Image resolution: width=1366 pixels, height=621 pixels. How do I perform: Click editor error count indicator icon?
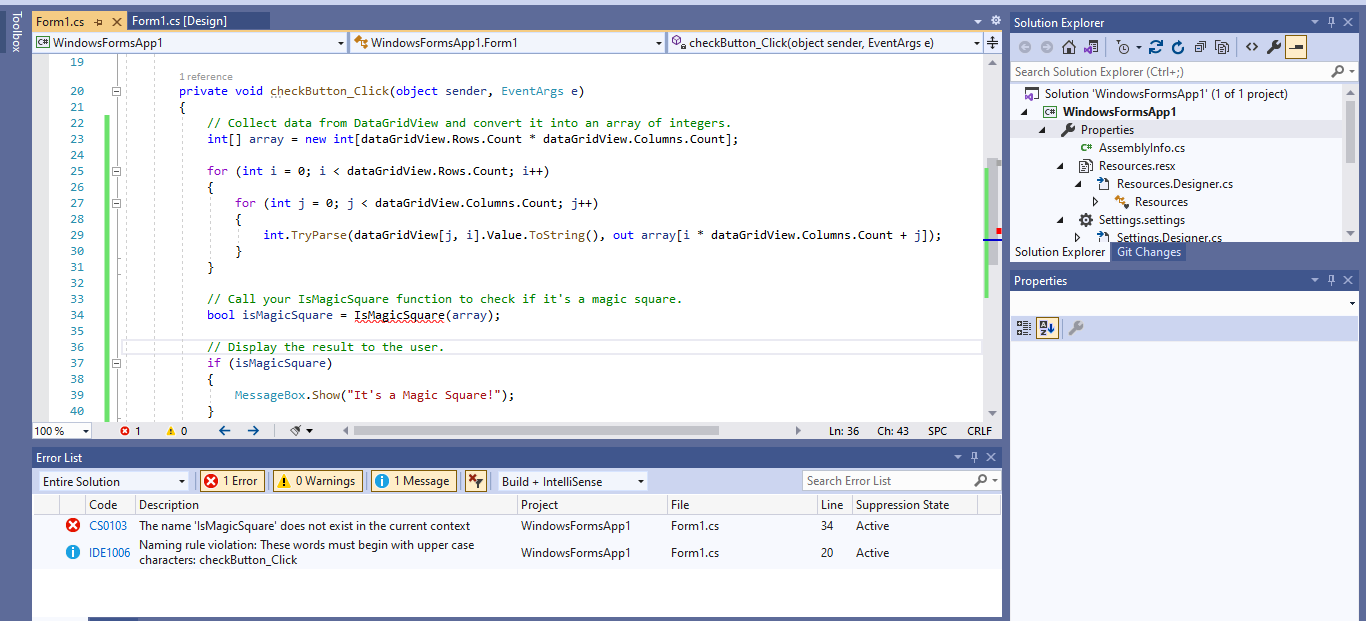coord(125,431)
